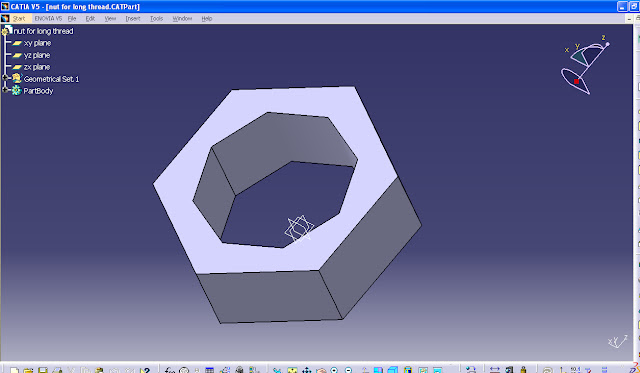Click the Measure Between icon
The width and height of the screenshot is (640, 373).
(x=495, y=370)
